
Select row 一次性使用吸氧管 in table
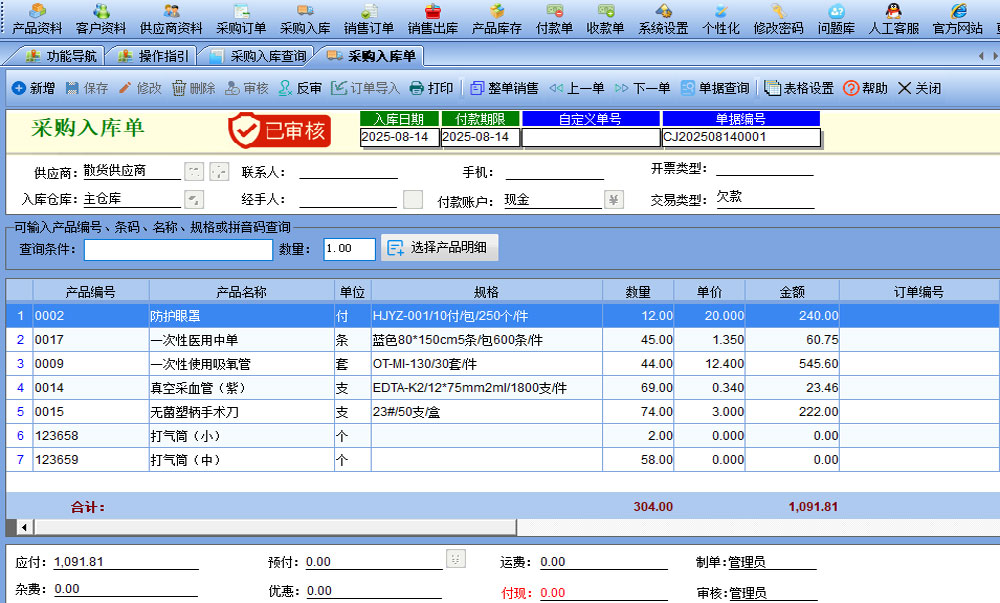240,364
